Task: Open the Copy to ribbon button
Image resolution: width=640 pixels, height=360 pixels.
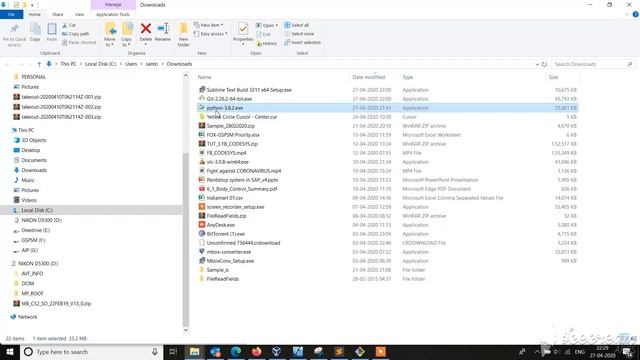Action: click(127, 35)
